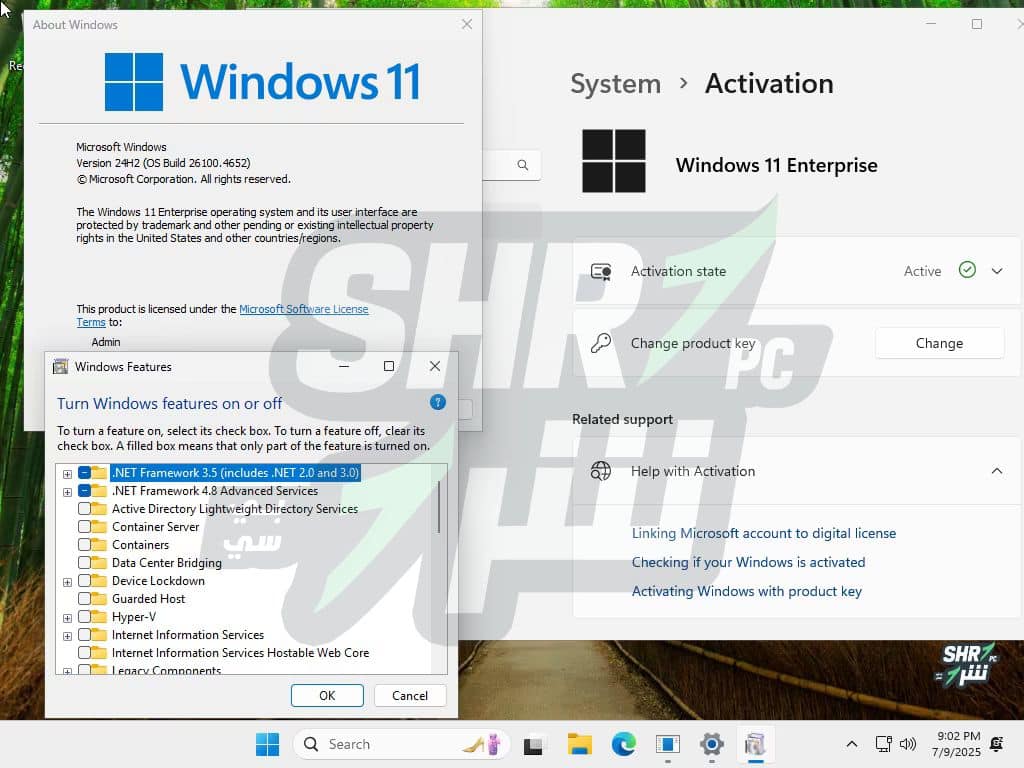
Task: Click the Windows Features title bar icon
Action: [x=60, y=366]
